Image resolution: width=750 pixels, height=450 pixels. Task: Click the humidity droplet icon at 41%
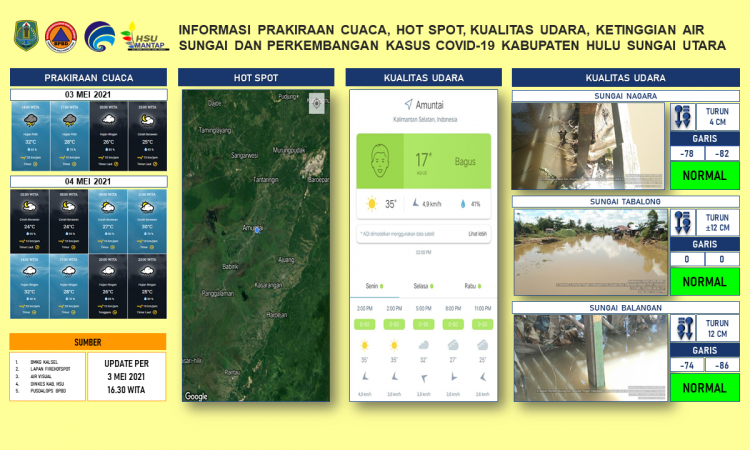pyautogui.click(x=461, y=204)
